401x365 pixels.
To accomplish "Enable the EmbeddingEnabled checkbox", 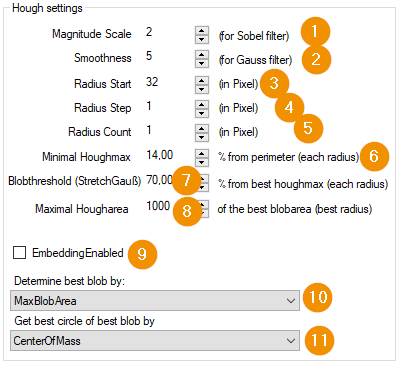I will (19, 253).
